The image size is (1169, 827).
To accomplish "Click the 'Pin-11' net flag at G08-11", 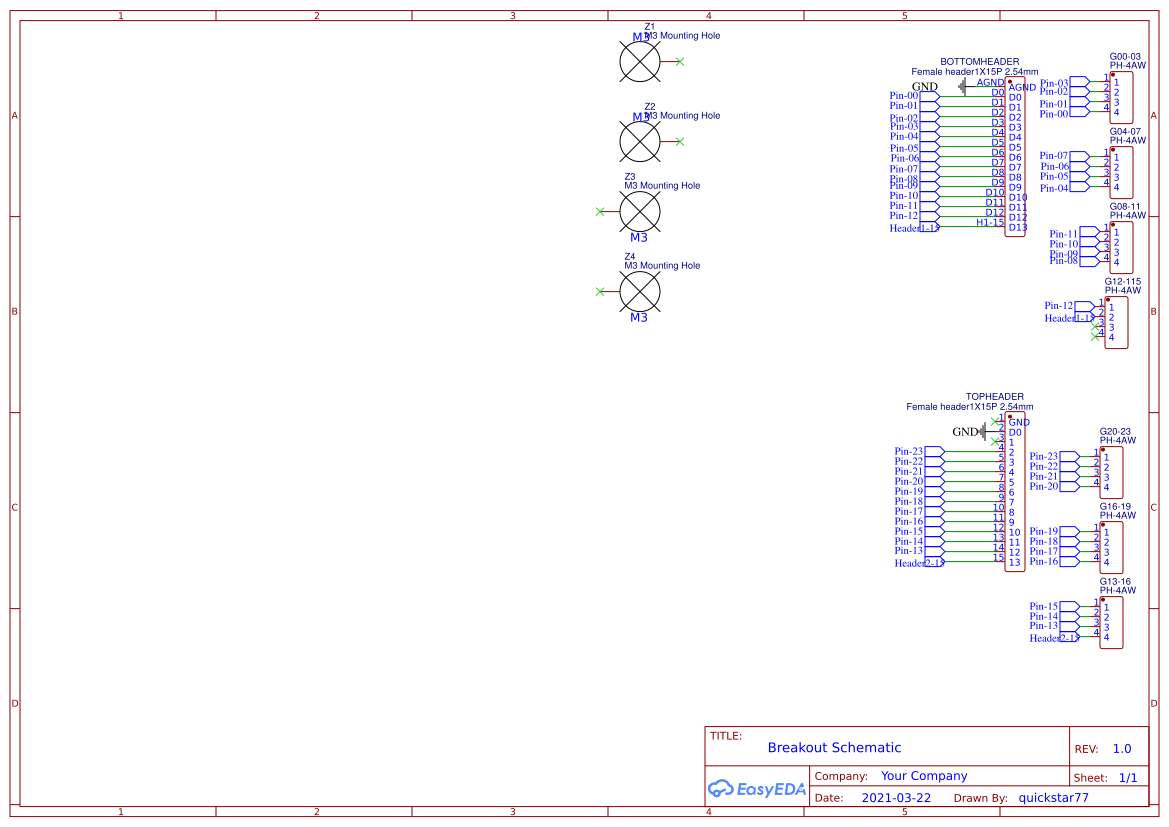I will [1074, 234].
